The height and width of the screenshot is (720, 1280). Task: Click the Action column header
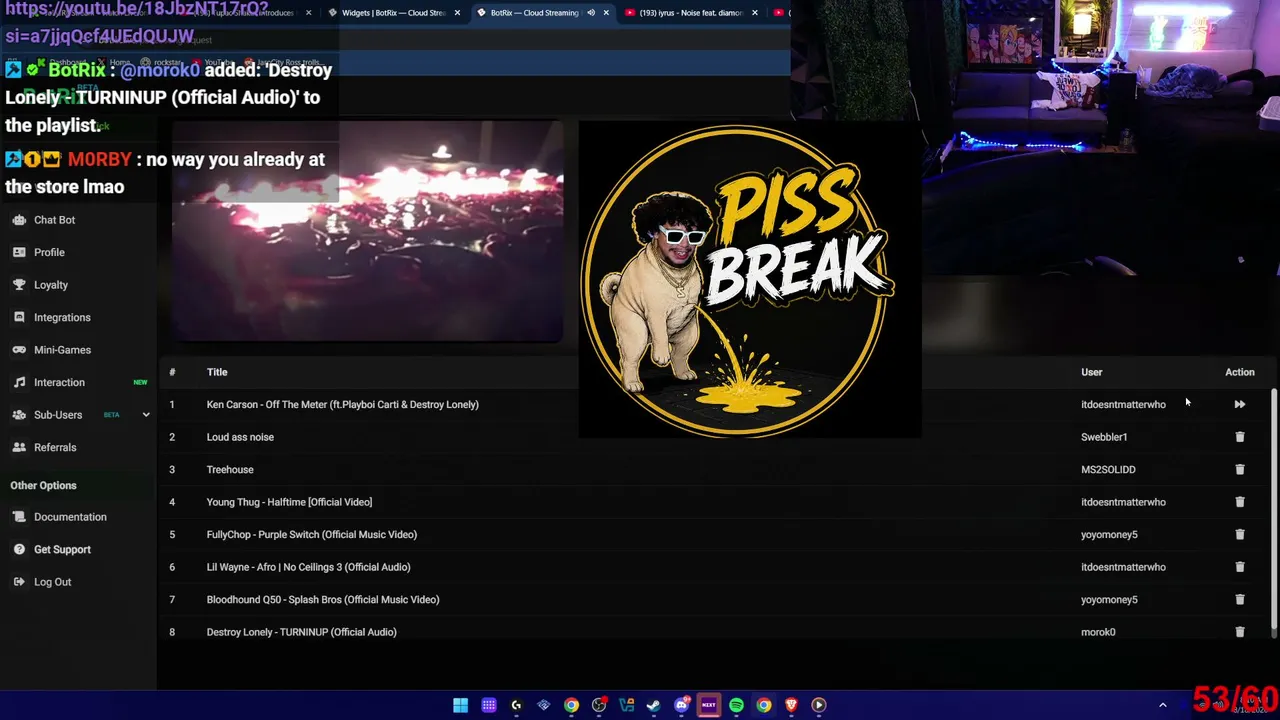(1239, 372)
